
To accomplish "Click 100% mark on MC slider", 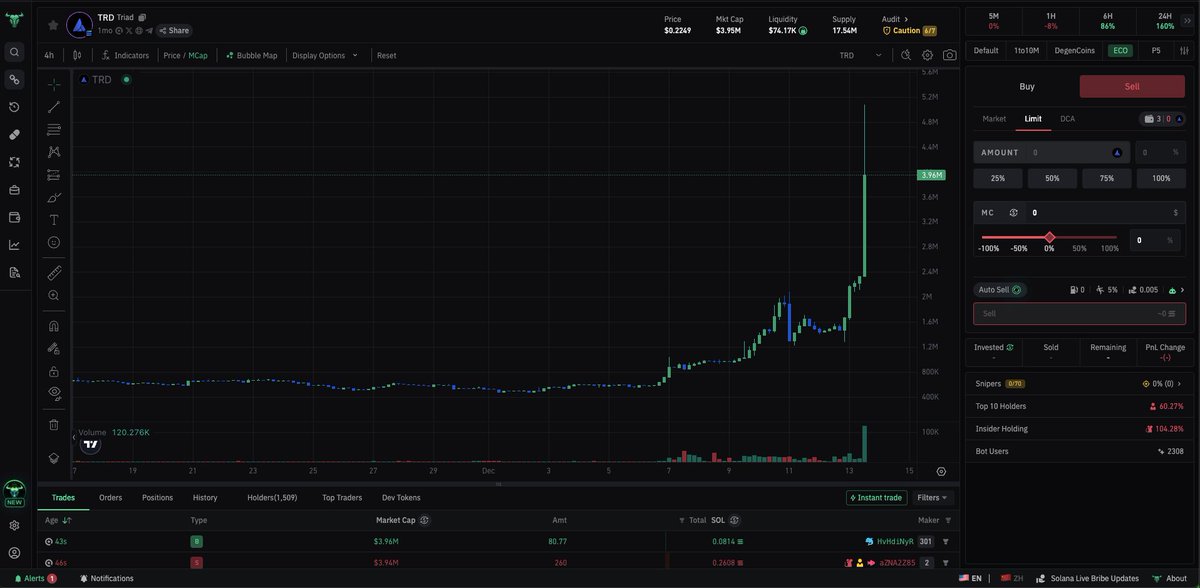I will click(1110, 248).
